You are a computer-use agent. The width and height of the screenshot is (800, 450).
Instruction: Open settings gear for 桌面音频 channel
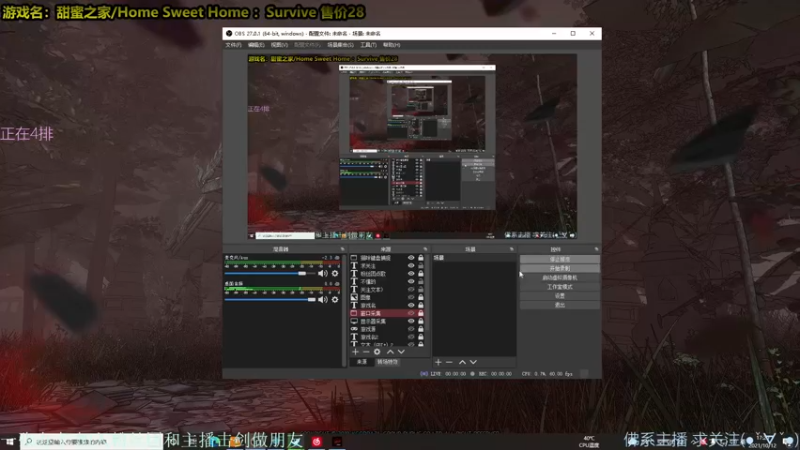point(335,299)
